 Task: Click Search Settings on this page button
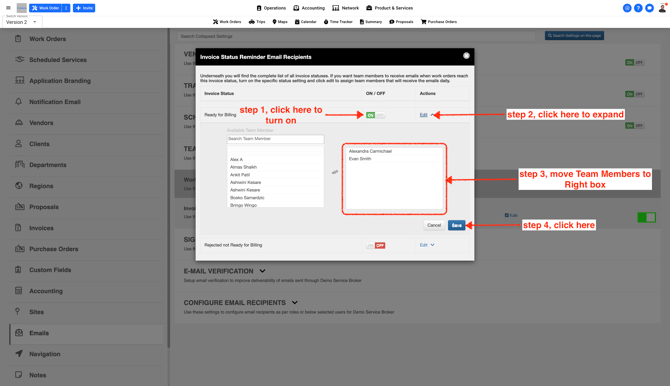[574, 35]
